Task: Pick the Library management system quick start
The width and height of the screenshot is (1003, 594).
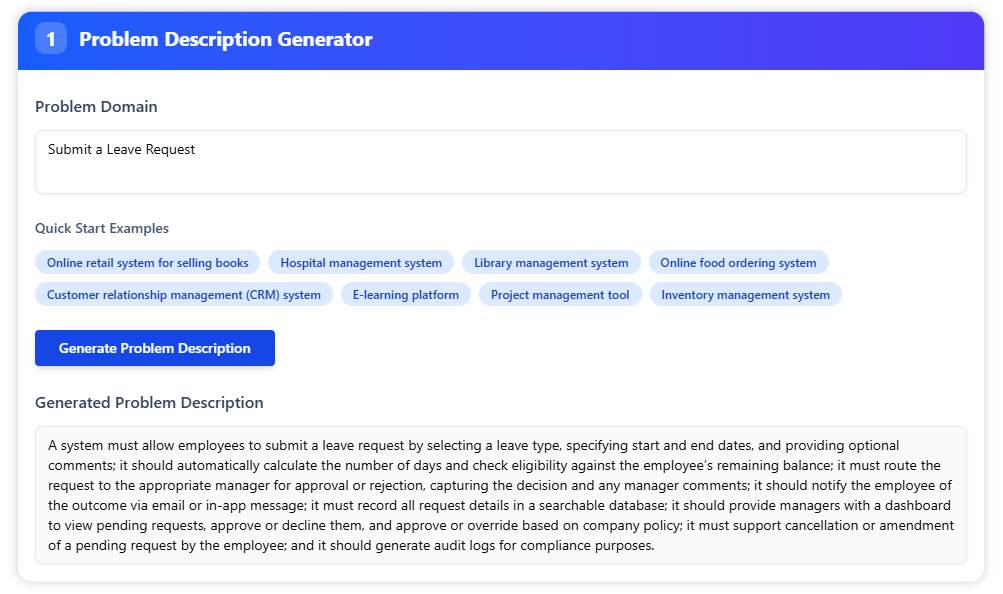Action: 551,263
